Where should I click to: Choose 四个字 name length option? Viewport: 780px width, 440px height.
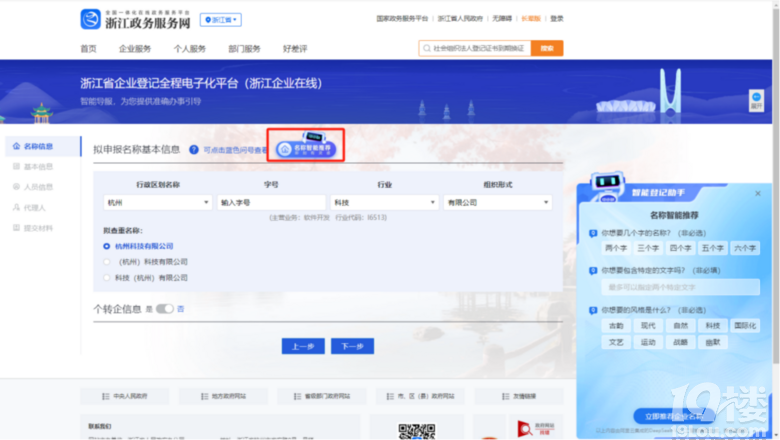pos(681,248)
